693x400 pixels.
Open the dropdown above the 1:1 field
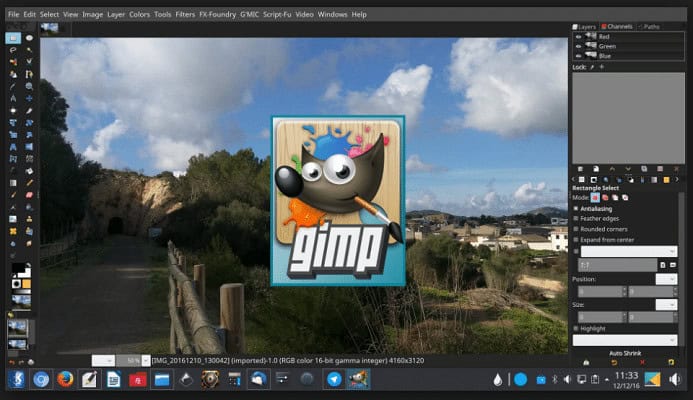pos(628,251)
